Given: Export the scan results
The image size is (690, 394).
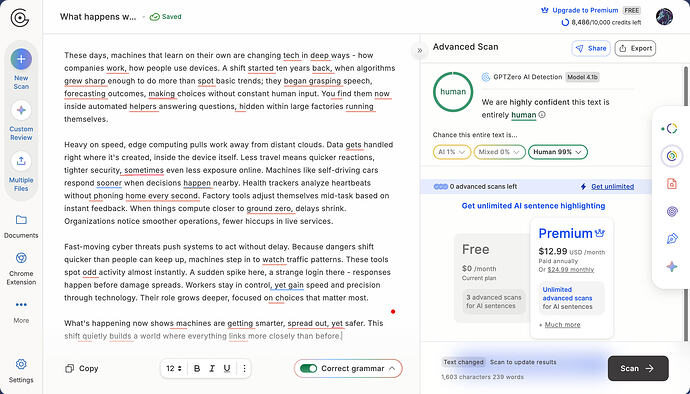Looking at the screenshot, I should click(635, 48).
